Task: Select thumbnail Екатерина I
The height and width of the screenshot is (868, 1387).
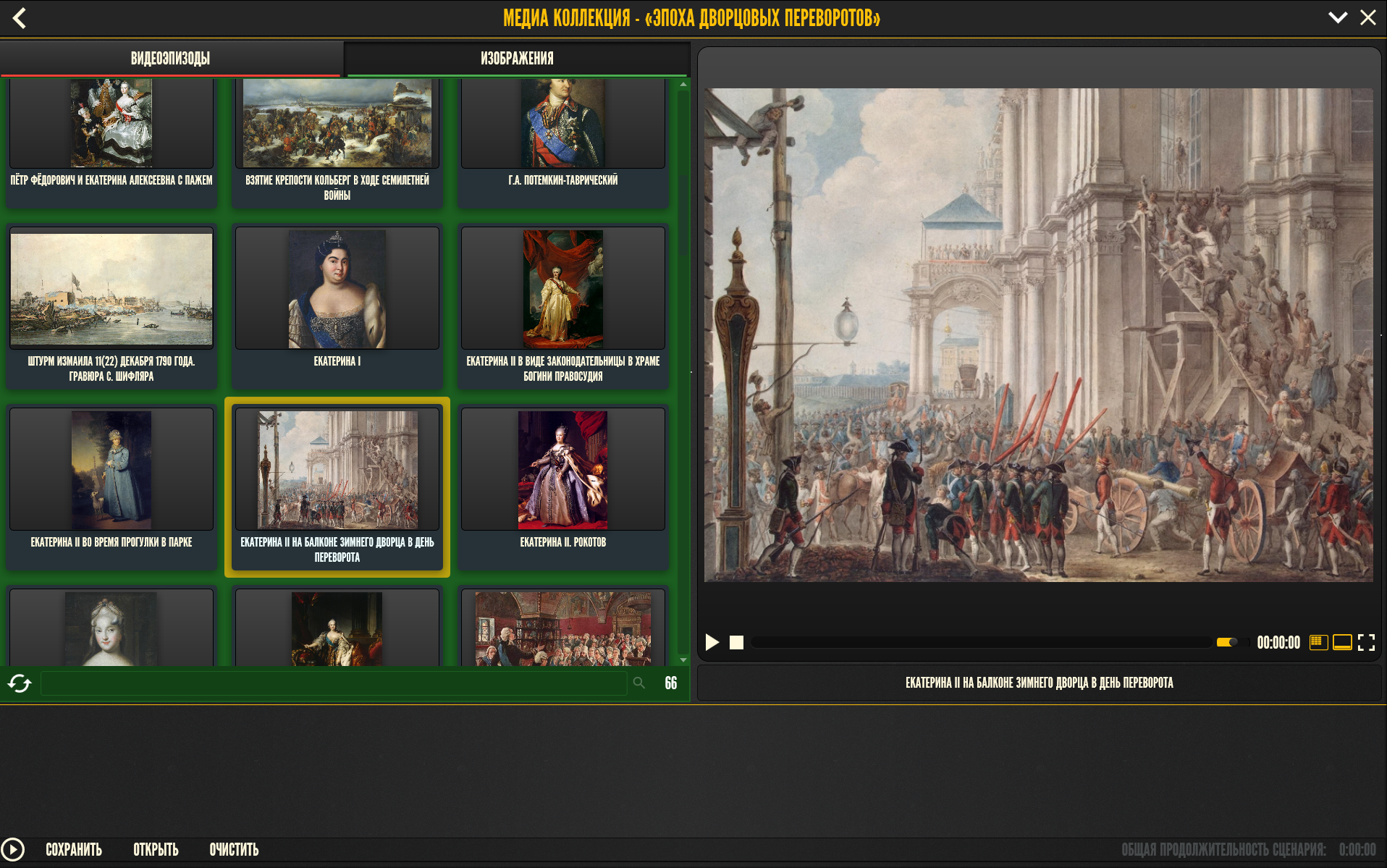Action: (337, 306)
